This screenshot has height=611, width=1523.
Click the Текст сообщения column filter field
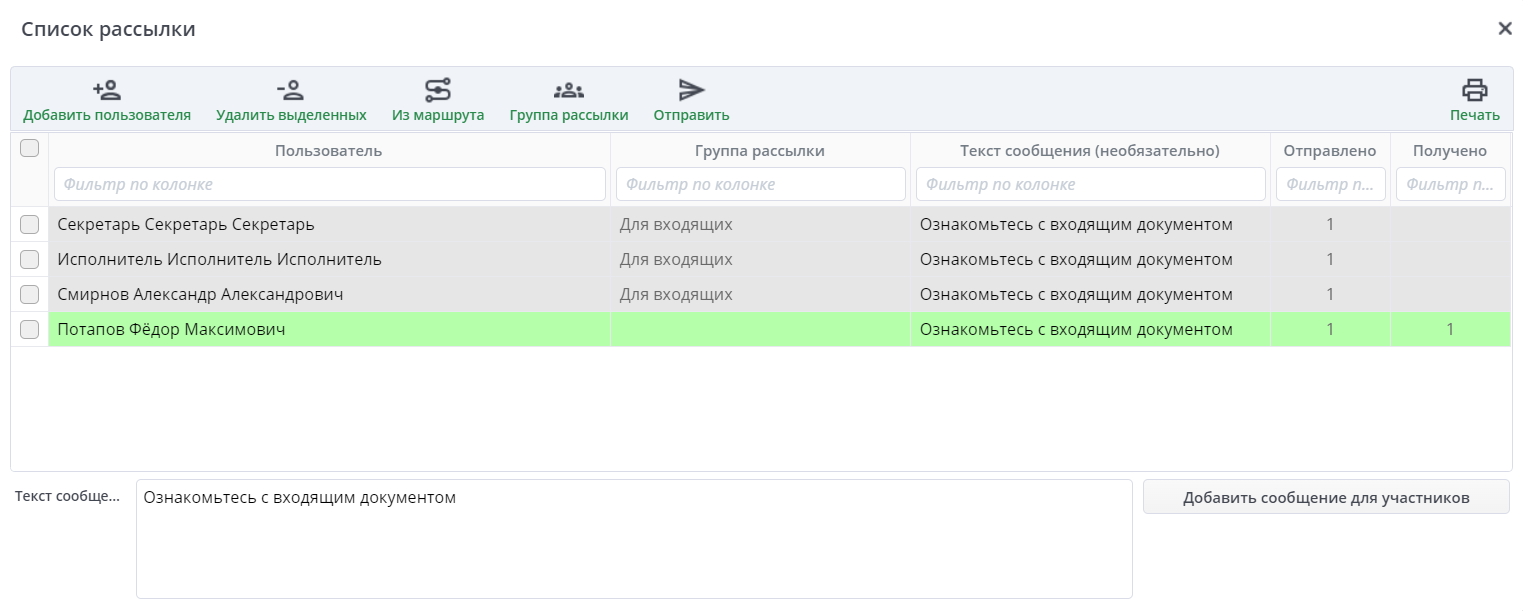click(1090, 184)
